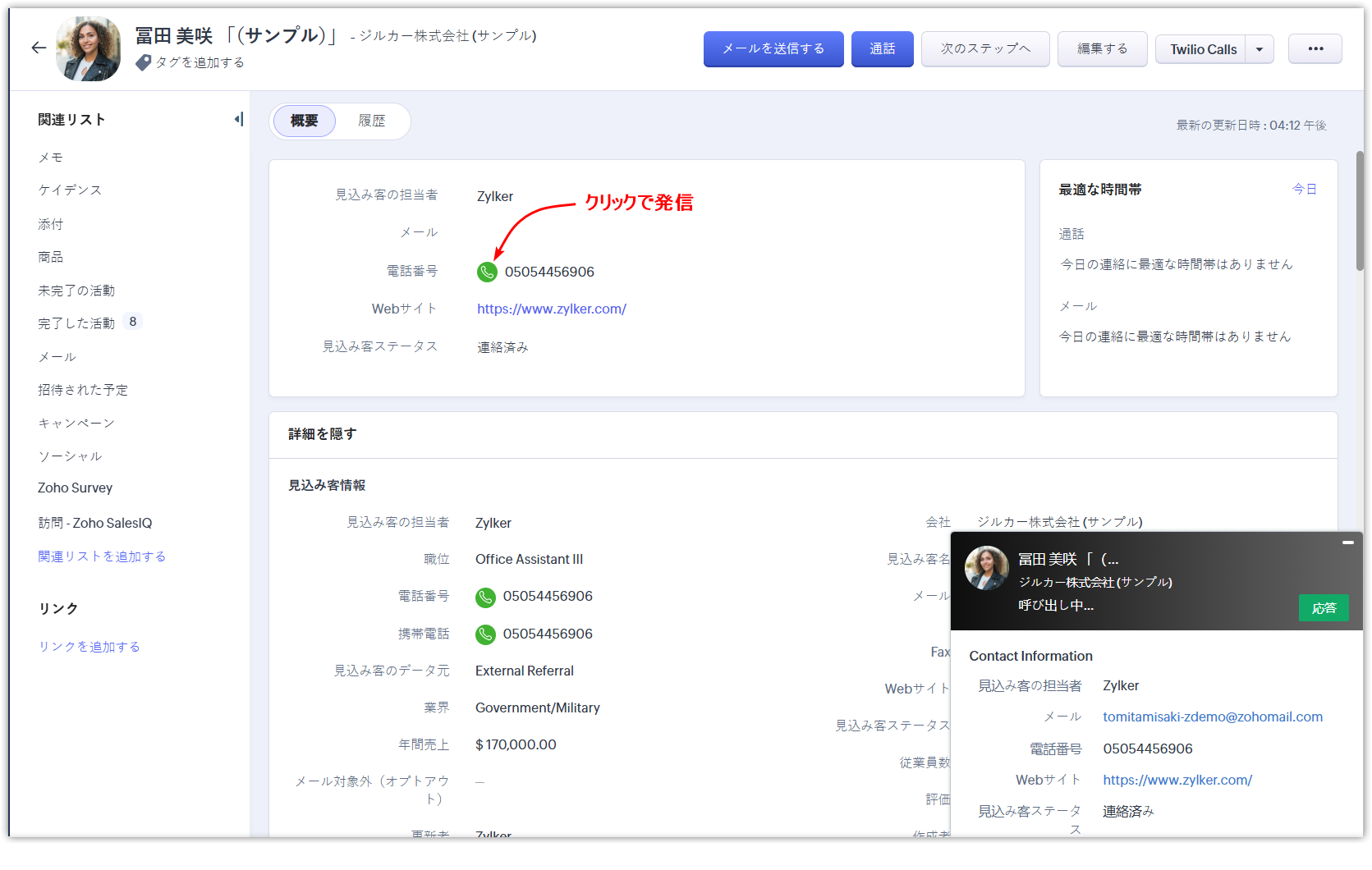Viewport: 1372px width, 870px height.
Task: Click the lead name 冨田 美咲 in the header
Action: click(x=174, y=36)
